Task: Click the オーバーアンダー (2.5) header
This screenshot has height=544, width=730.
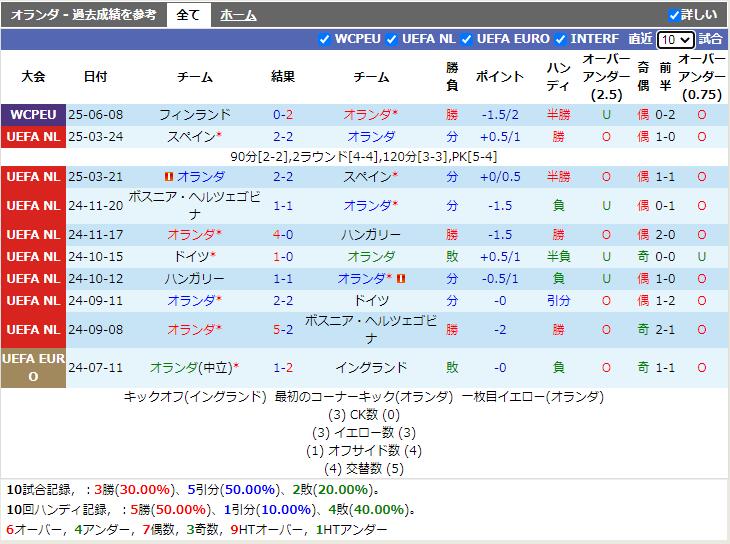Action: click(x=606, y=77)
